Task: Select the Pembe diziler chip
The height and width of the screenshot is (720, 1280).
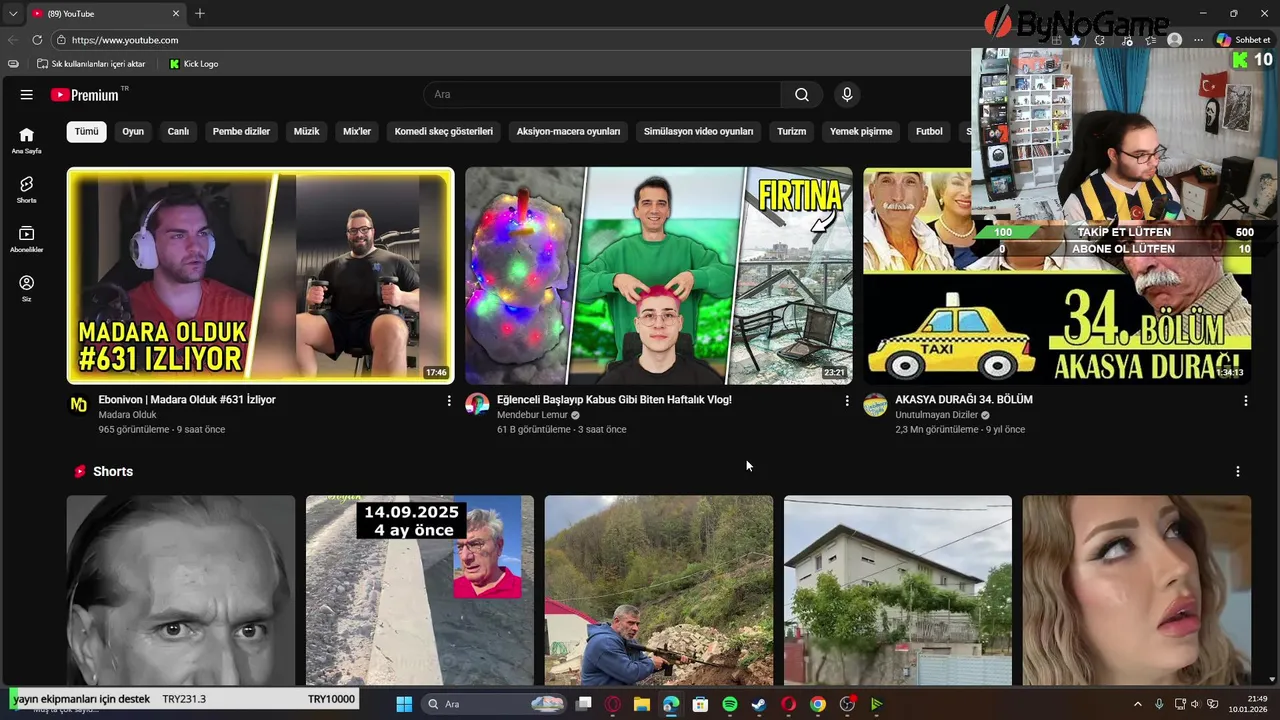Action: pyautogui.click(x=241, y=131)
